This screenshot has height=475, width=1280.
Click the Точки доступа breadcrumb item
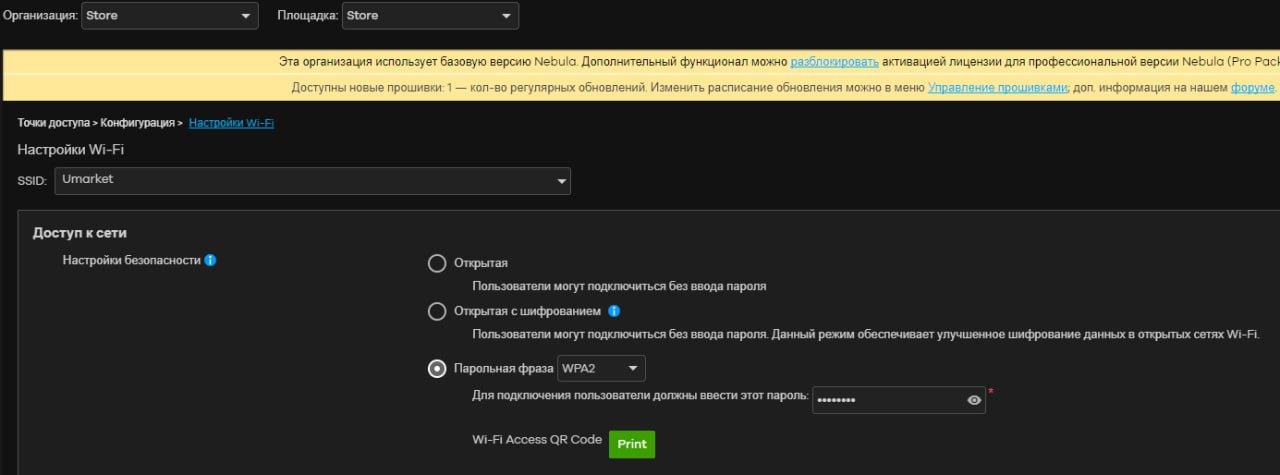click(x=52, y=123)
